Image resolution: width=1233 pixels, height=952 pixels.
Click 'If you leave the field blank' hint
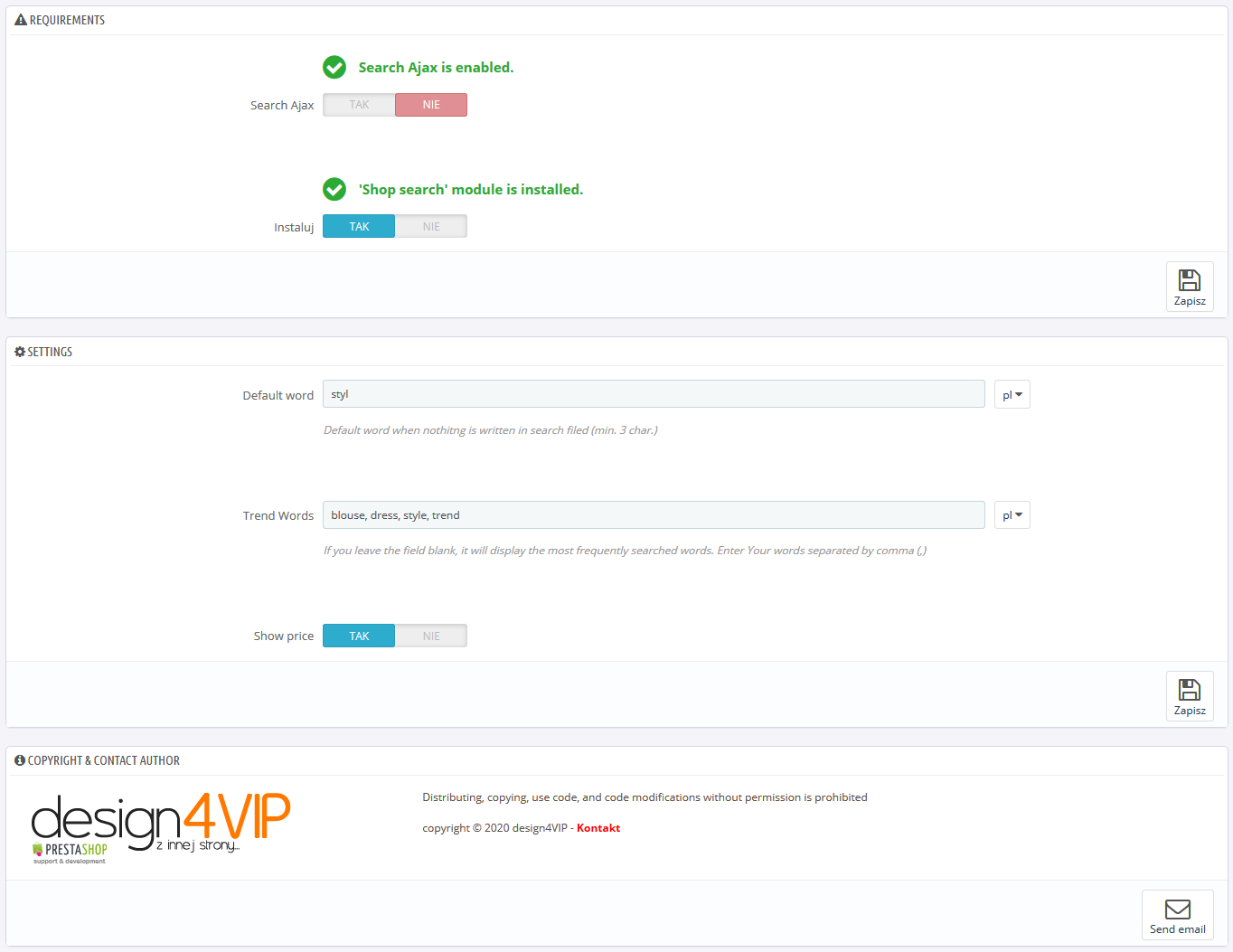(625, 551)
